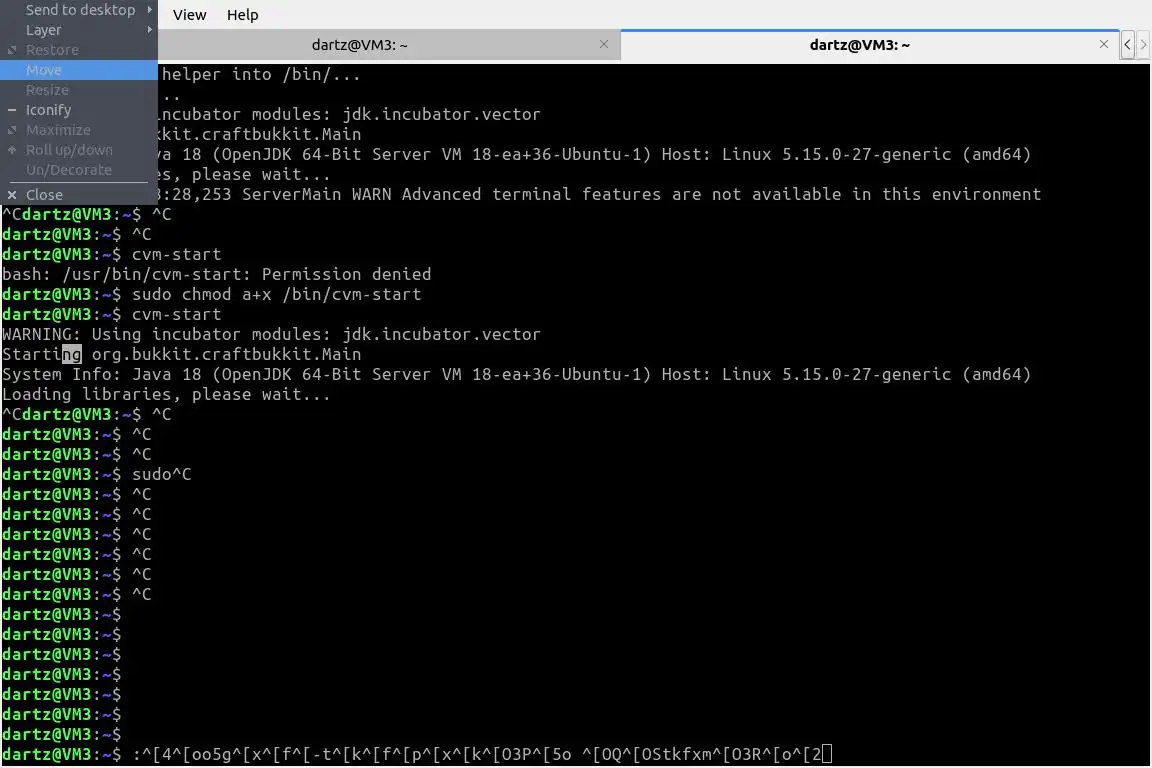Click the 'sudo^C' prompt line
1152x768 pixels.
click(96, 474)
